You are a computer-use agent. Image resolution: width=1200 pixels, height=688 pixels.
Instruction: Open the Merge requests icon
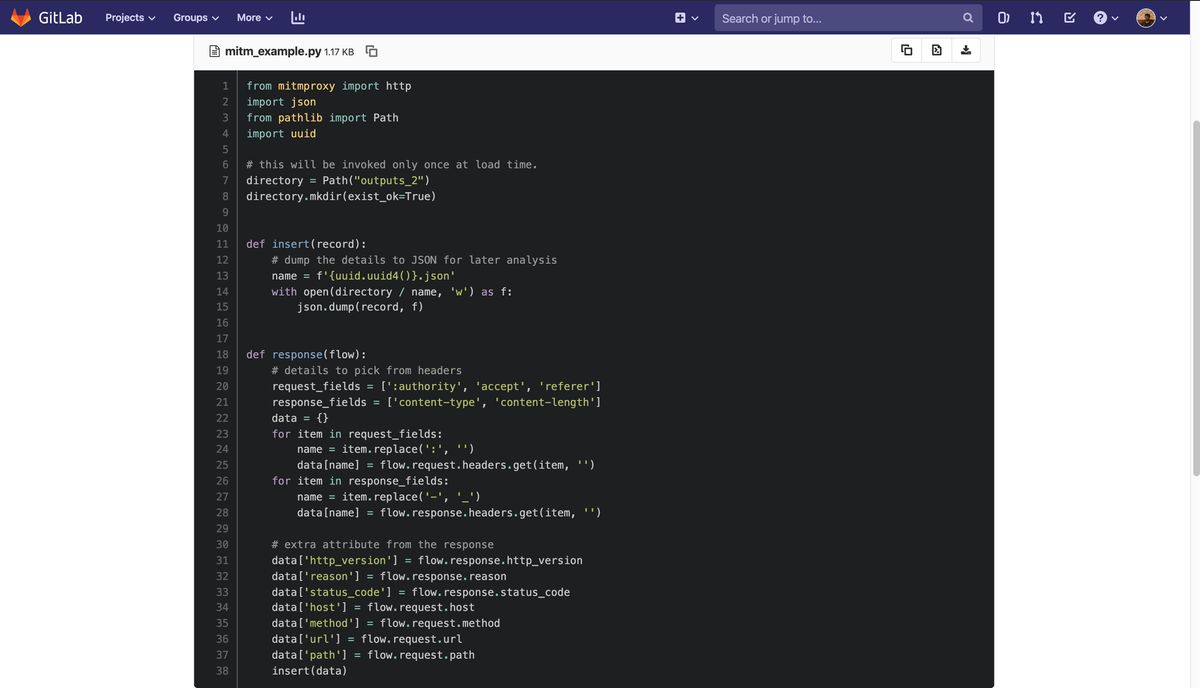pos(1036,17)
